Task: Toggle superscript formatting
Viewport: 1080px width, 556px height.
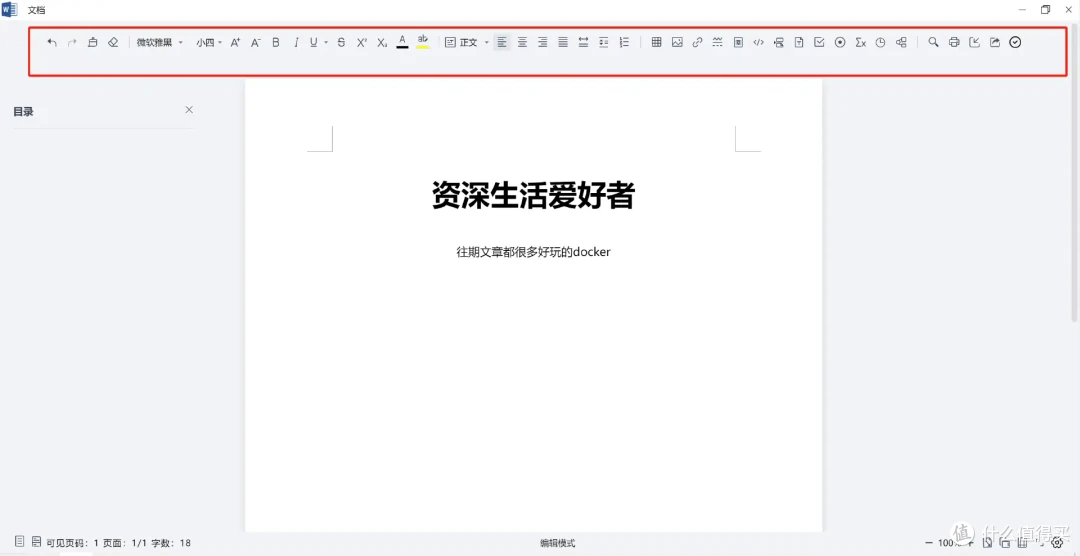Action: [362, 43]
